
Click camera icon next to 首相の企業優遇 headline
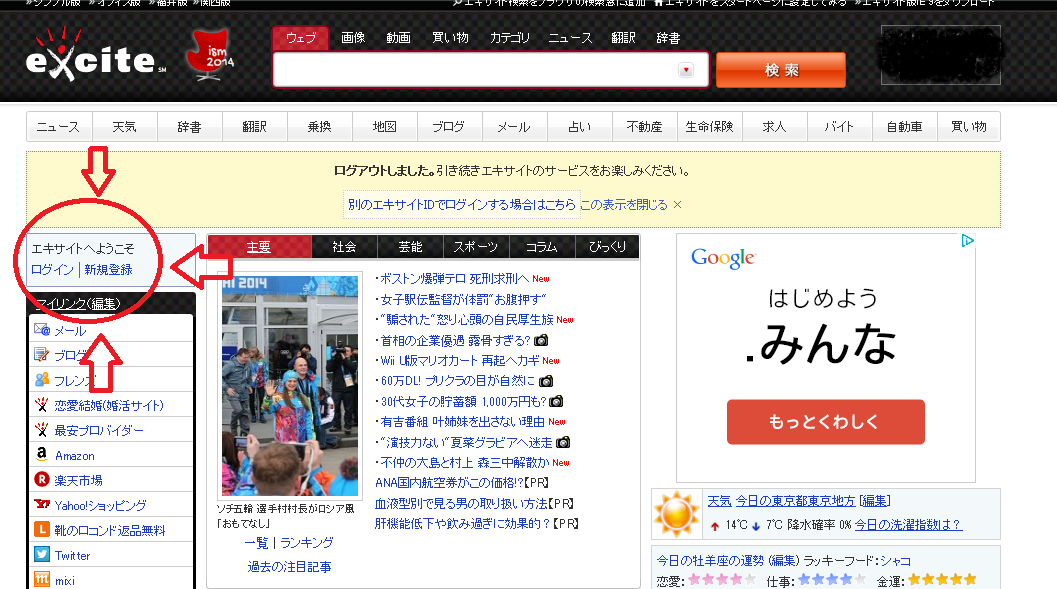pyautogui.click(x=541, y=340)
